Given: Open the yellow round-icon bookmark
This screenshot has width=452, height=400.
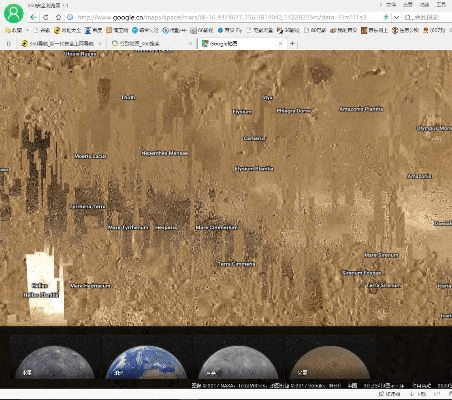Looking at the screenshot, I should point(67,30).
